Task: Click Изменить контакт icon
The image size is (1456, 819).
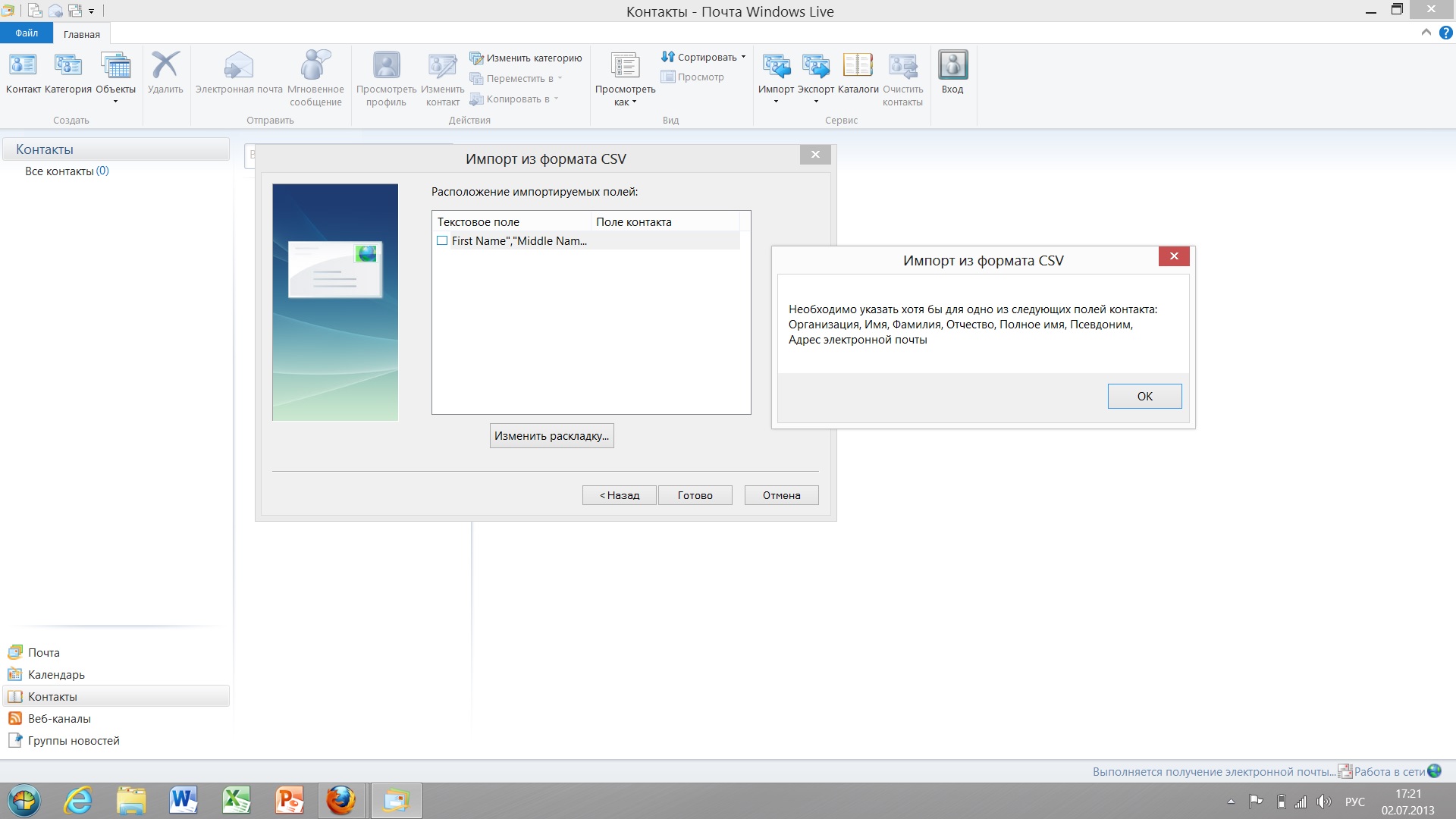Action: point(442,78)
